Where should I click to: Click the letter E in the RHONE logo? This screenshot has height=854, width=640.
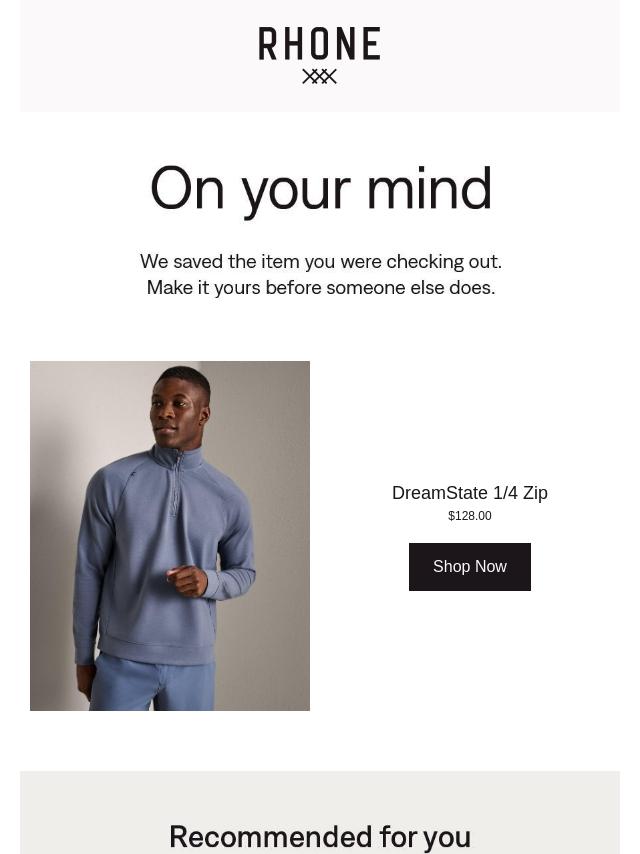371,44
